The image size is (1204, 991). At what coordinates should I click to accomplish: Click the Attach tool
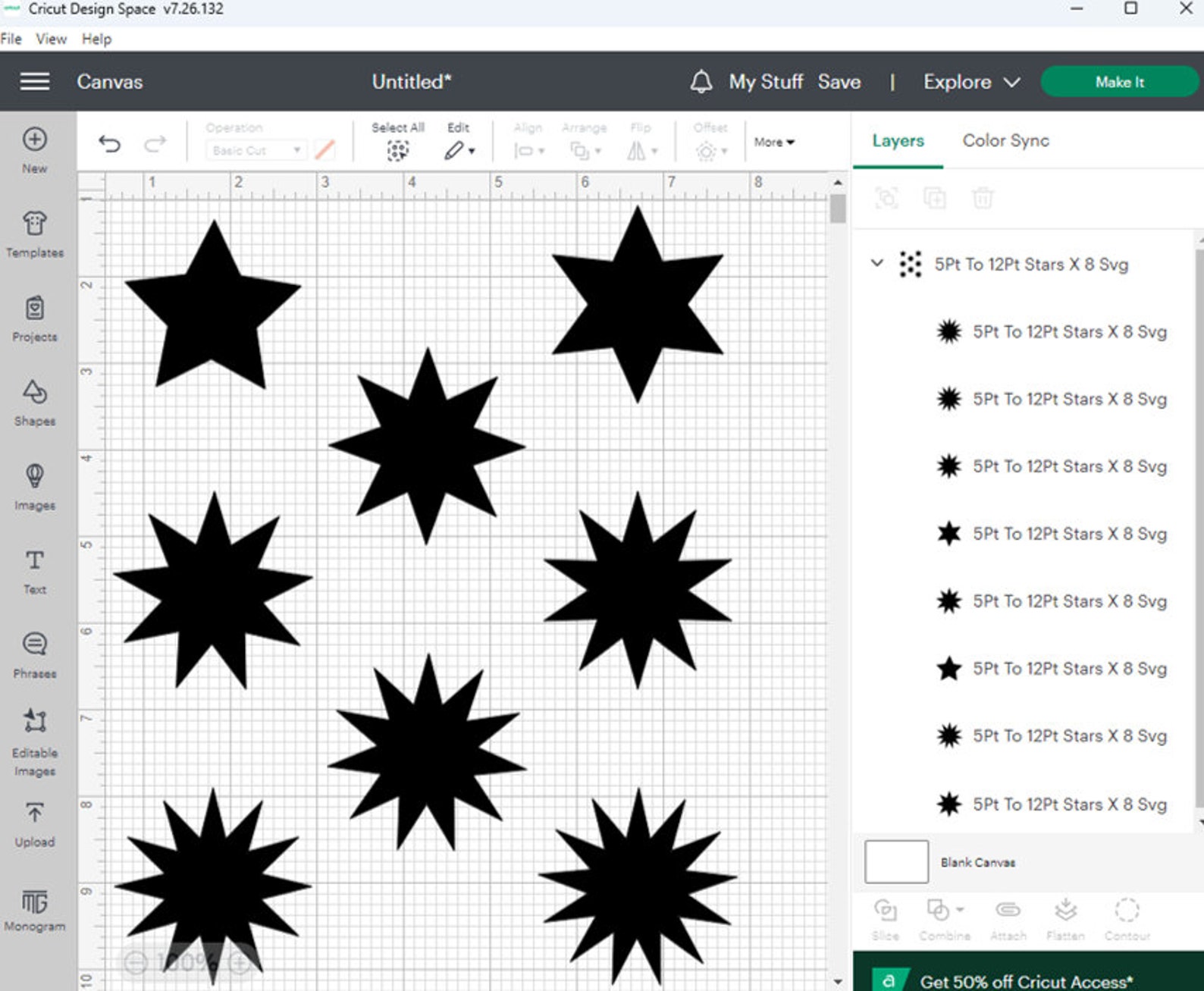pos(1008,919)
